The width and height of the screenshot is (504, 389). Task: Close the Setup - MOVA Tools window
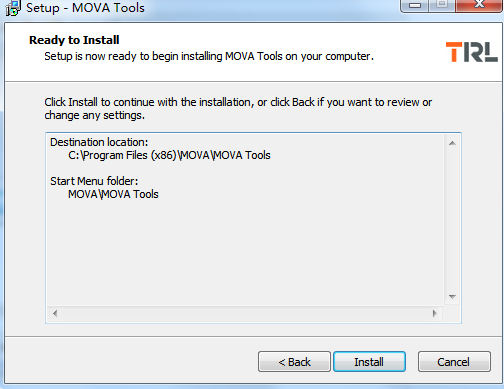pos(479,5)
